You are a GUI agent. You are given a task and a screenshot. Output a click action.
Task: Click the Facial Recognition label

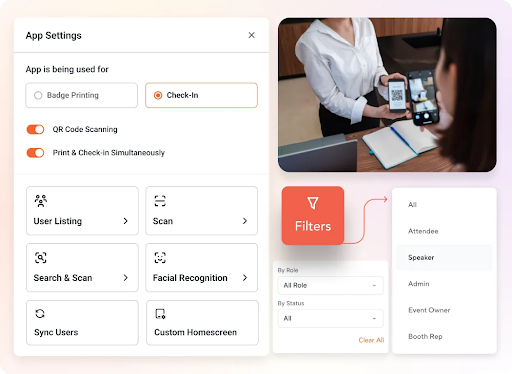(x=190, y=278)
